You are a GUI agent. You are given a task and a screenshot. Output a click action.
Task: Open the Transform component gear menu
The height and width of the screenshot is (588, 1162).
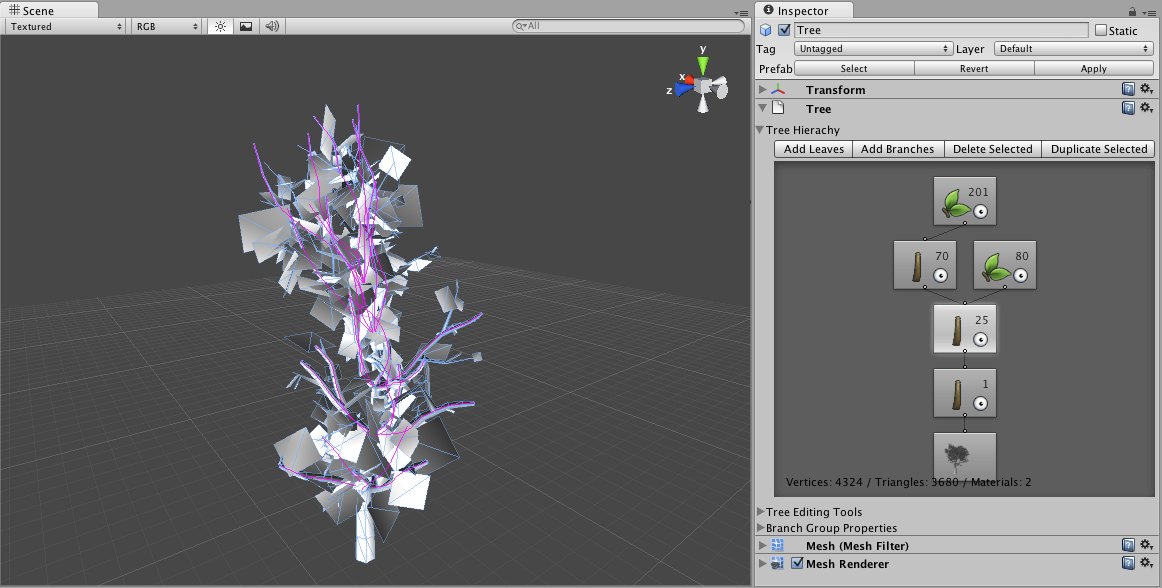(1146, 90)
